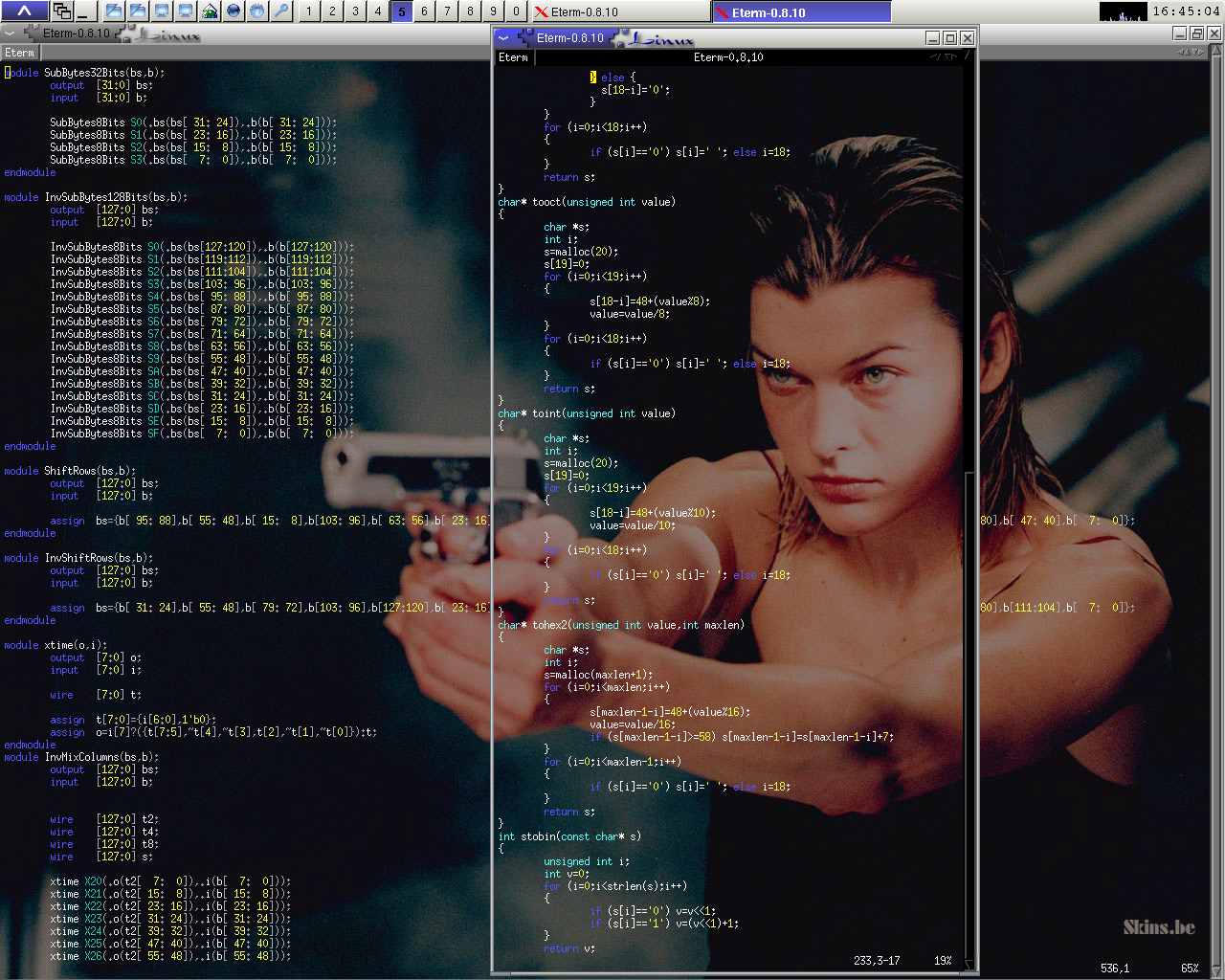Screen dimensions: 1225x980
Task: Click the CPU load graph applet
Action: pyautogui.click(x=1123, y=11)
